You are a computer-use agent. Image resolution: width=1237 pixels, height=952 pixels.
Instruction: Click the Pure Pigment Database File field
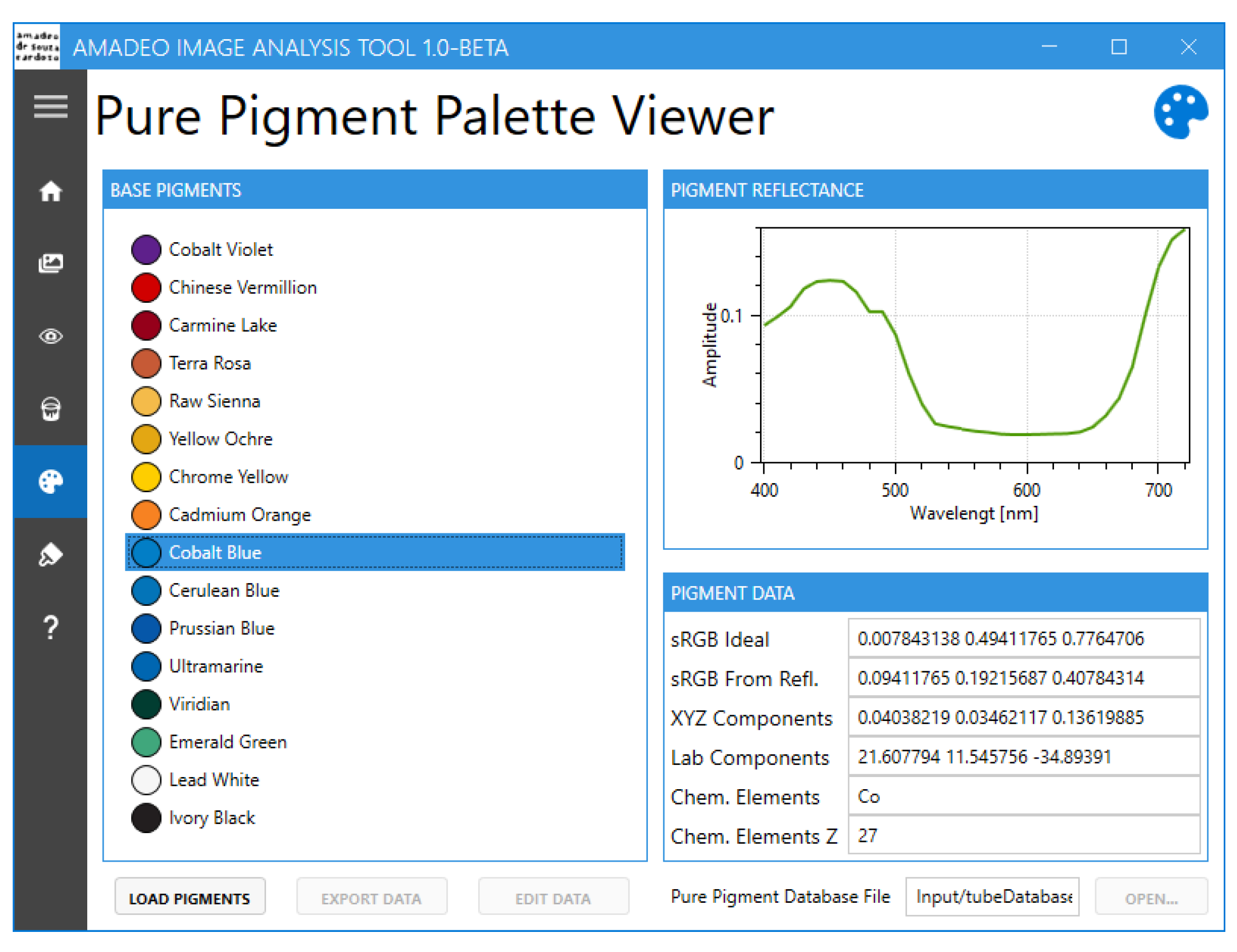click(x=992, y=896)
